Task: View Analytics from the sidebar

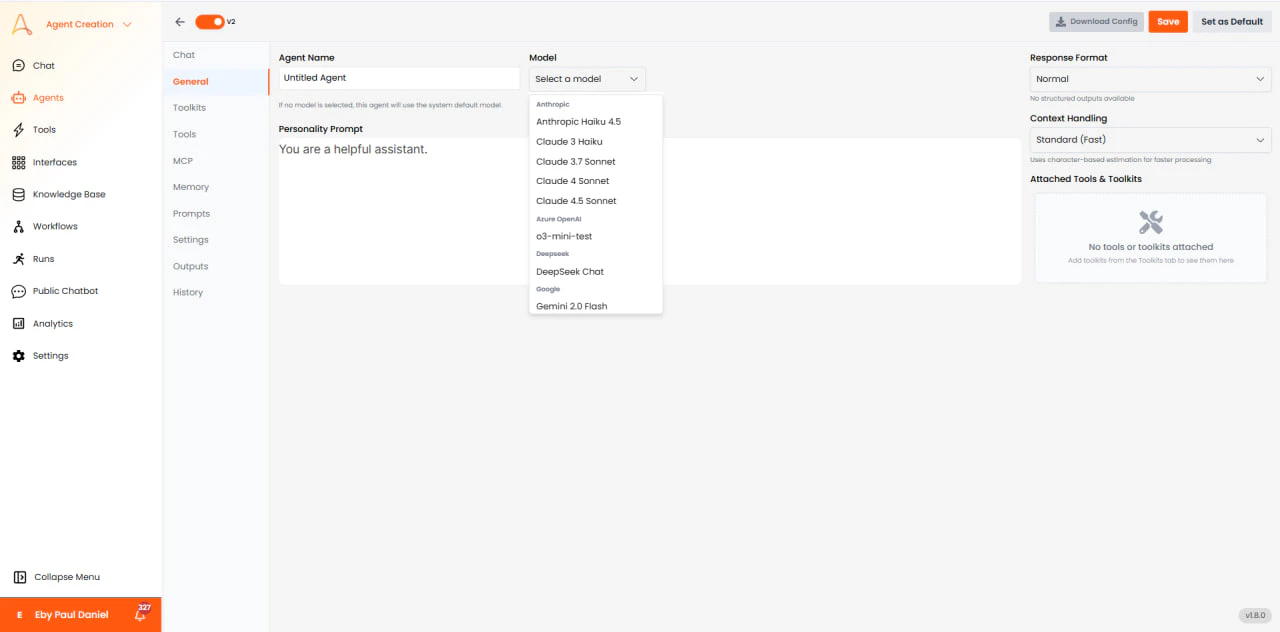Action: (x=52, y=323)
